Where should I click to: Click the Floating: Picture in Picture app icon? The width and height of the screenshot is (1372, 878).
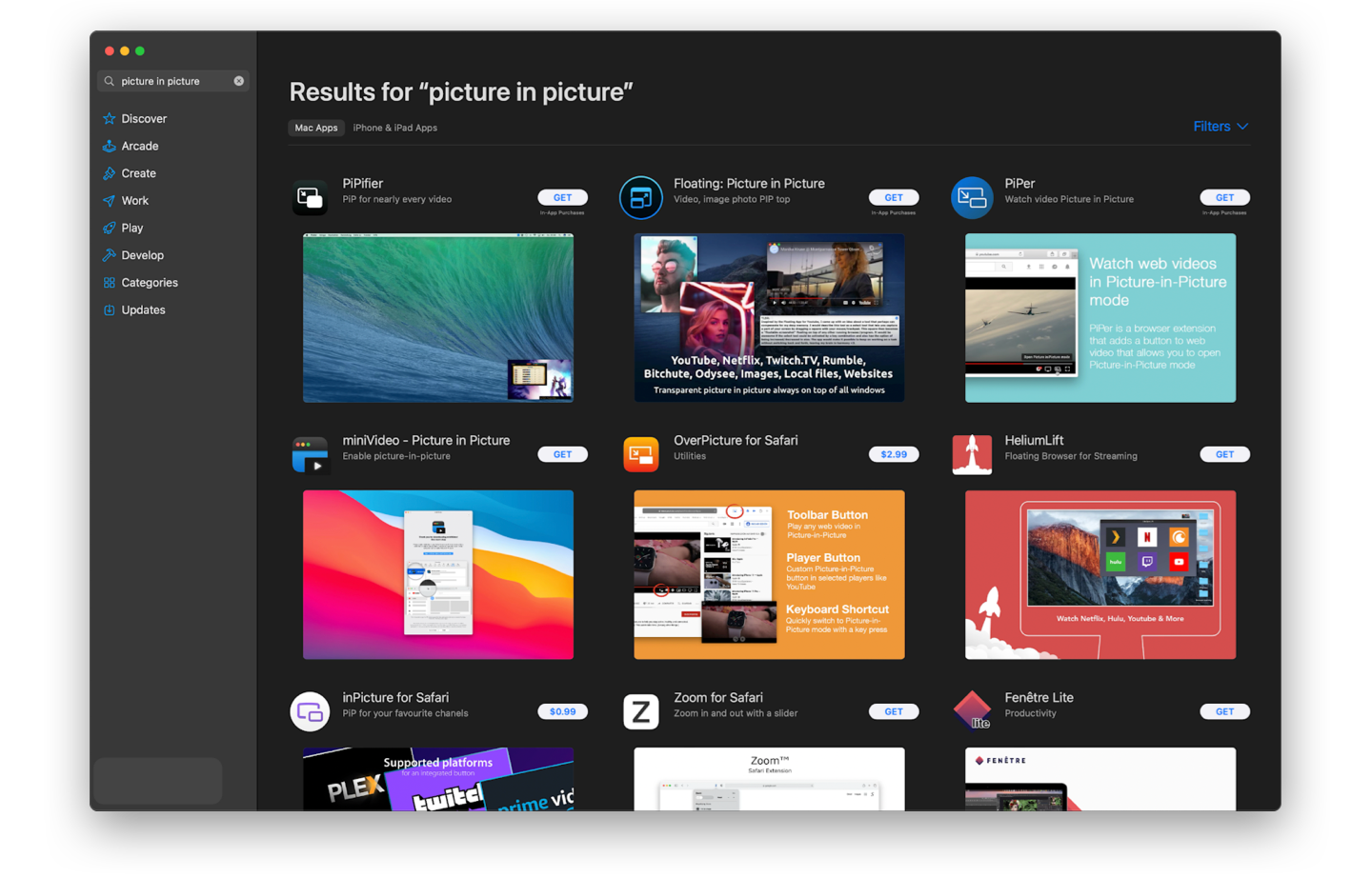coord(640,197)
